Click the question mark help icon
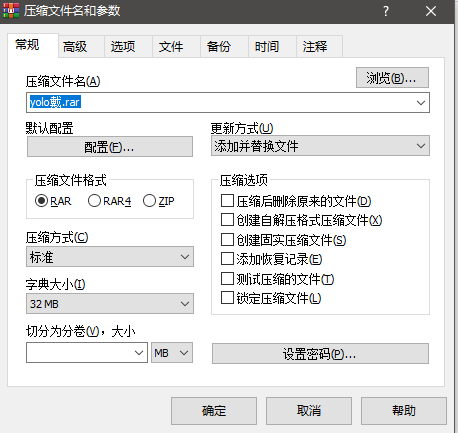The height and width of the screenshot is (433, 458). [x=386, y=11]
